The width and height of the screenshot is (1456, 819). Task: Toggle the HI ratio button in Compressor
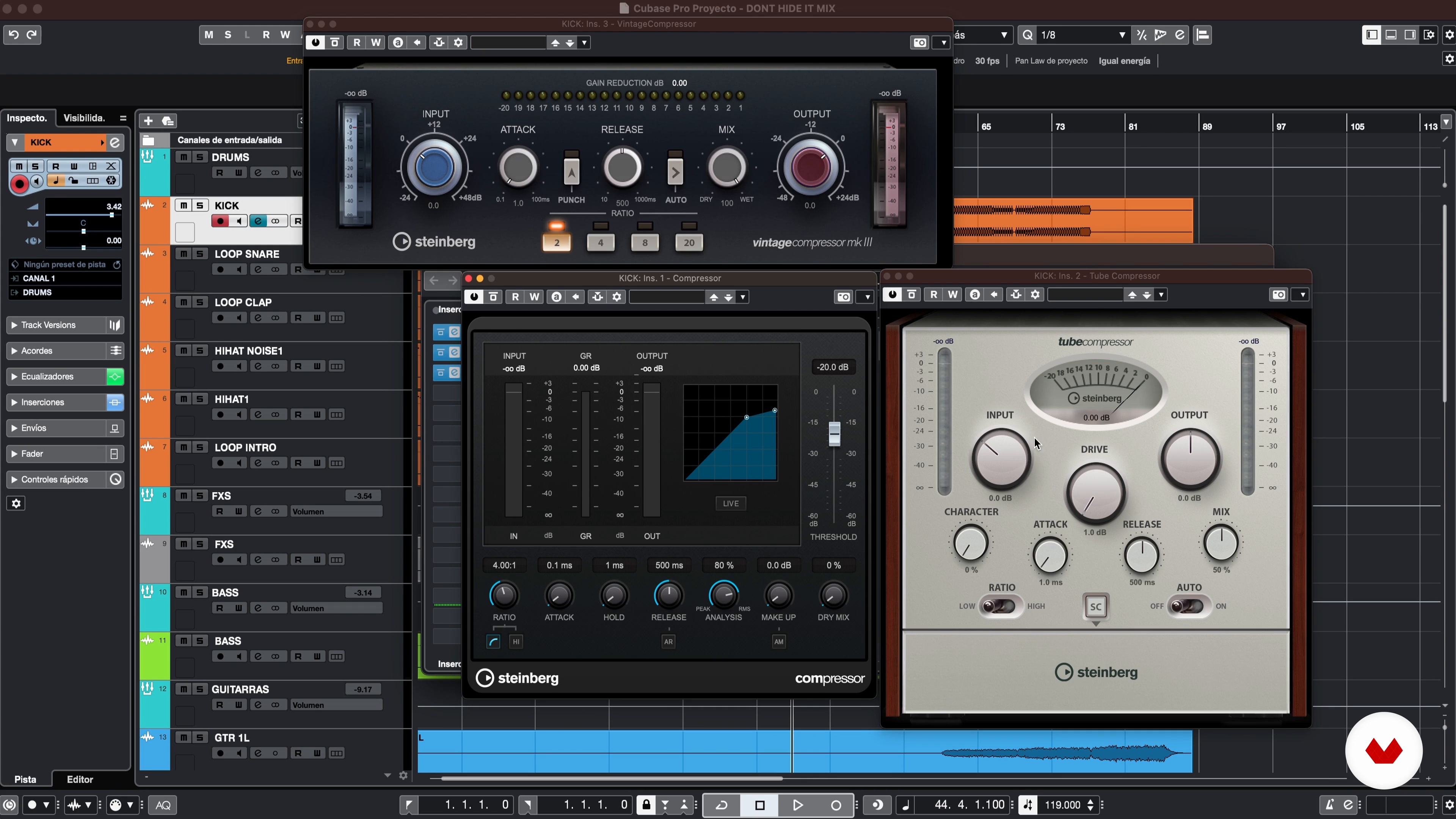(x=516, y=642)
